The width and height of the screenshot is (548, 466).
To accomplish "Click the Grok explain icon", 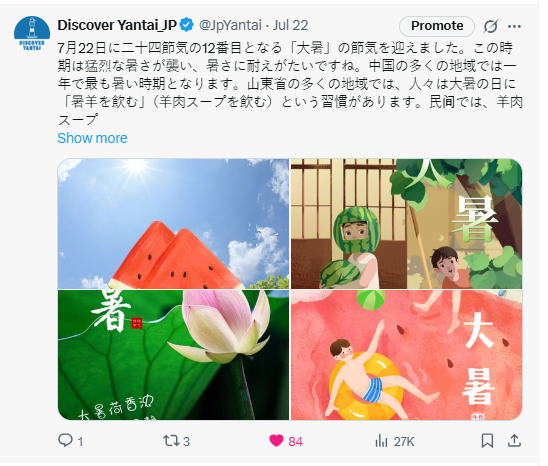I will 491,26.
